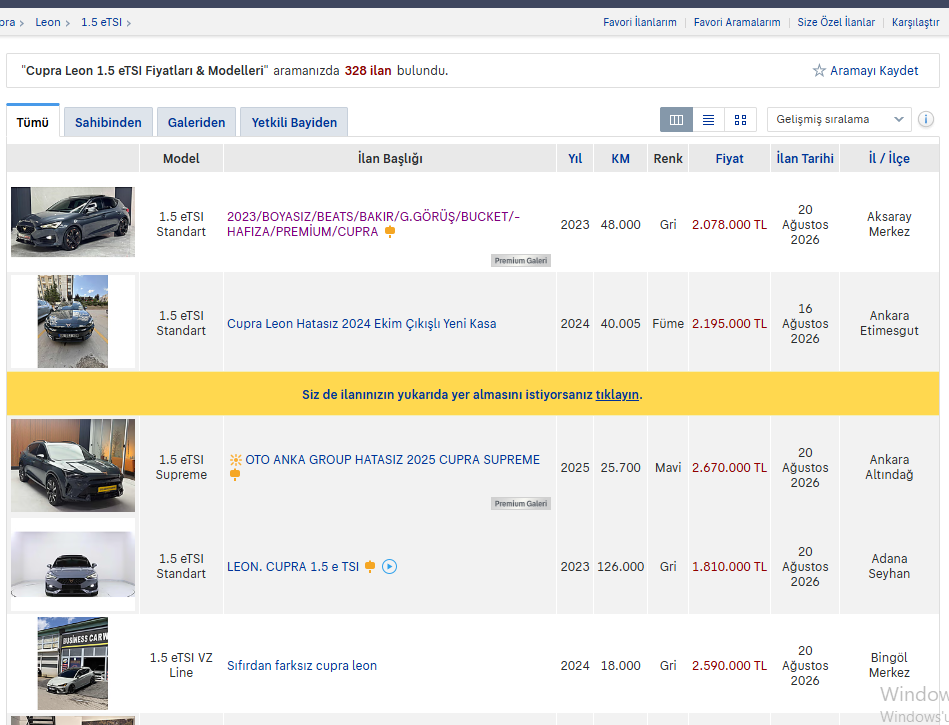Open Gelişmiş sıralama sort dropdown

(x=839, y=120)
